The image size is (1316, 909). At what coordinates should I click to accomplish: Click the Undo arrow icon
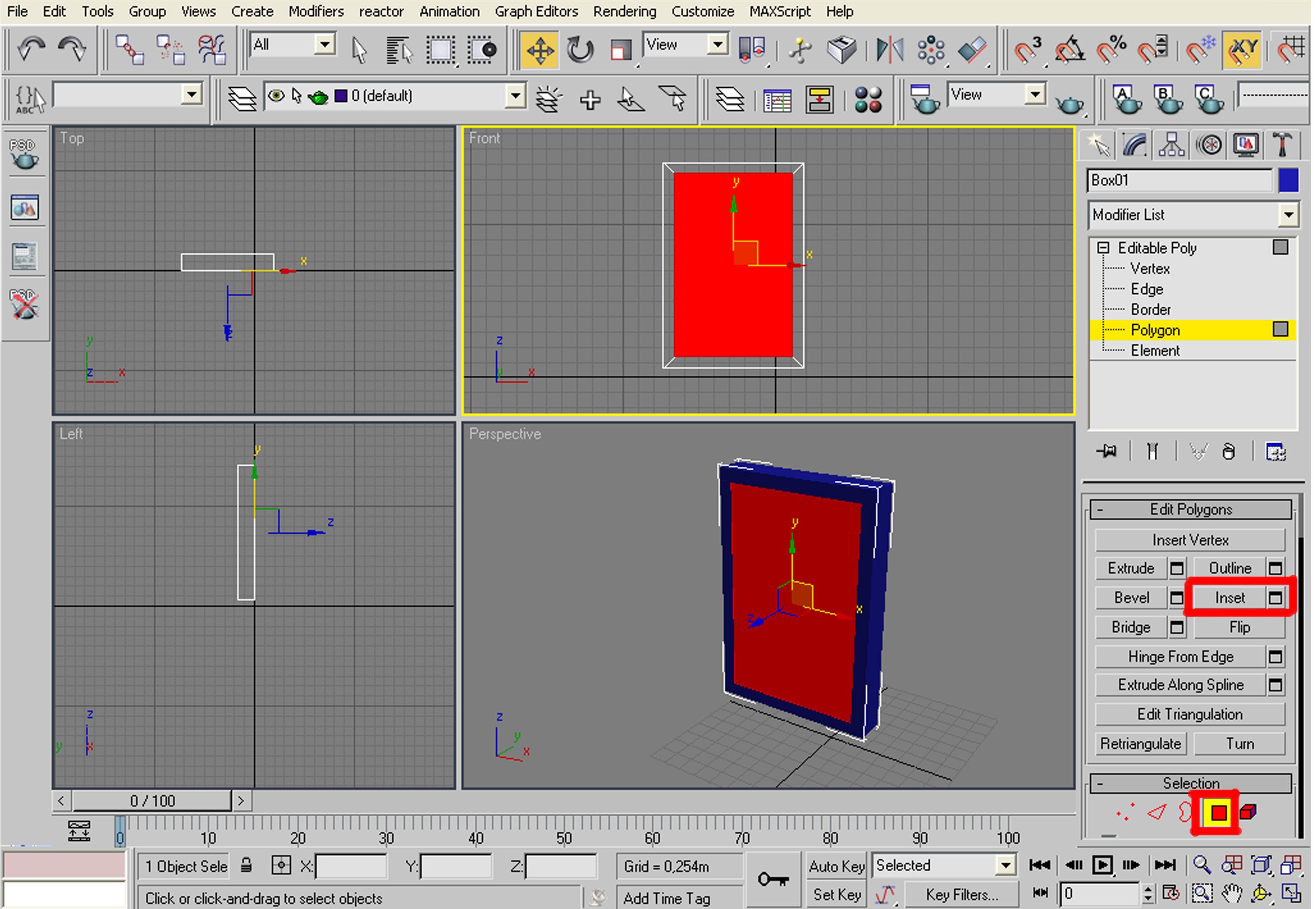[x=31, y=49]
